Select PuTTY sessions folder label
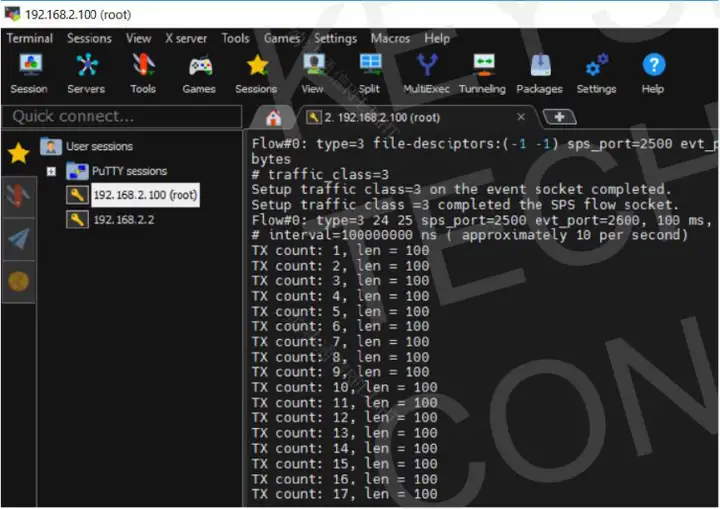This screenshot has height=509, width=720. click(129, 171)
